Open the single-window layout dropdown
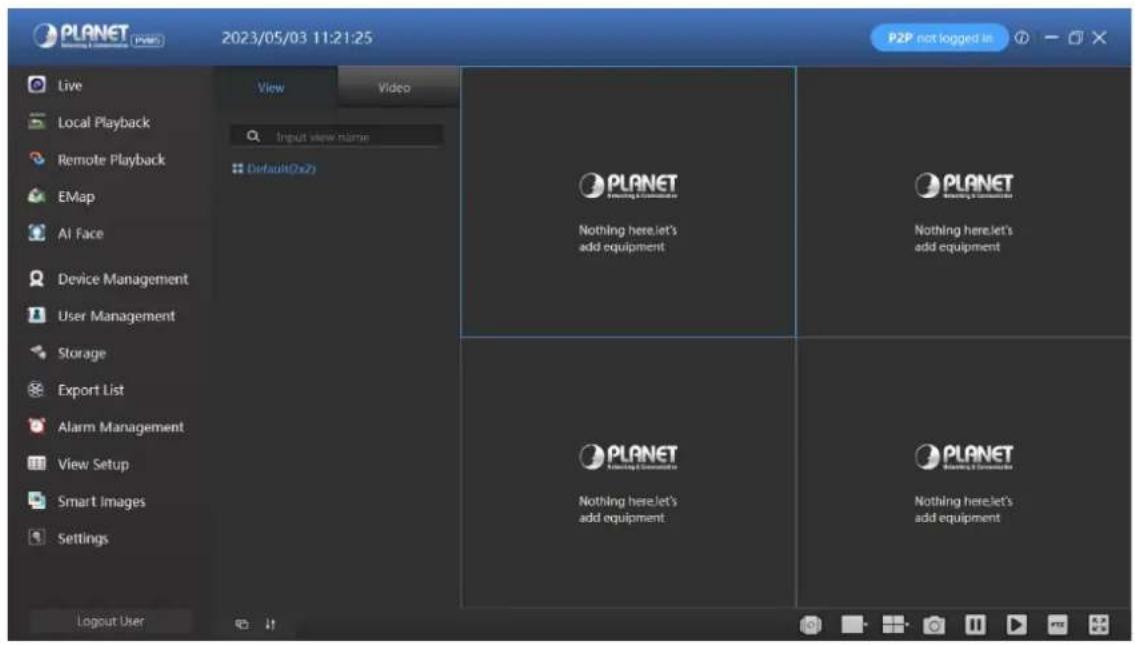The image size is (1135, 645). tap(854, 624)
